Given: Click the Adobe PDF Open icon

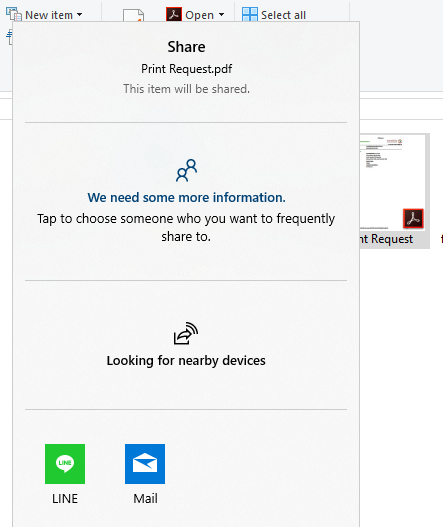Looking at the screenshot, I should coord(174,14).
